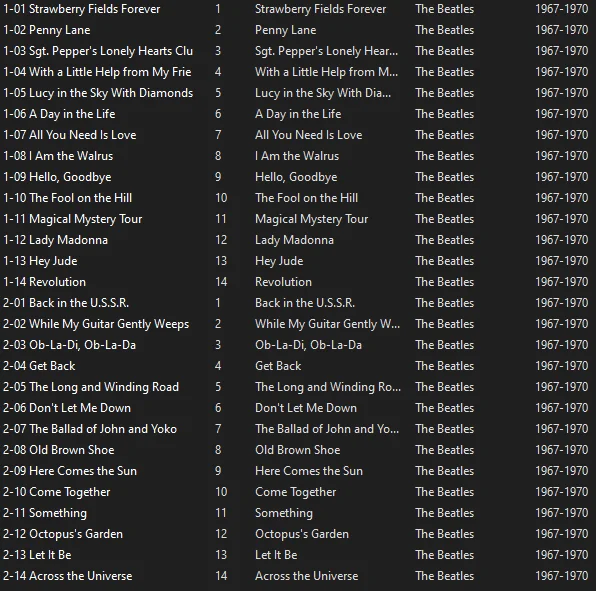Click album '1967-1970' in Get Back row
The width and height of the screenshot is (596, 591).
pyautogui.click(x=562, y=366)
